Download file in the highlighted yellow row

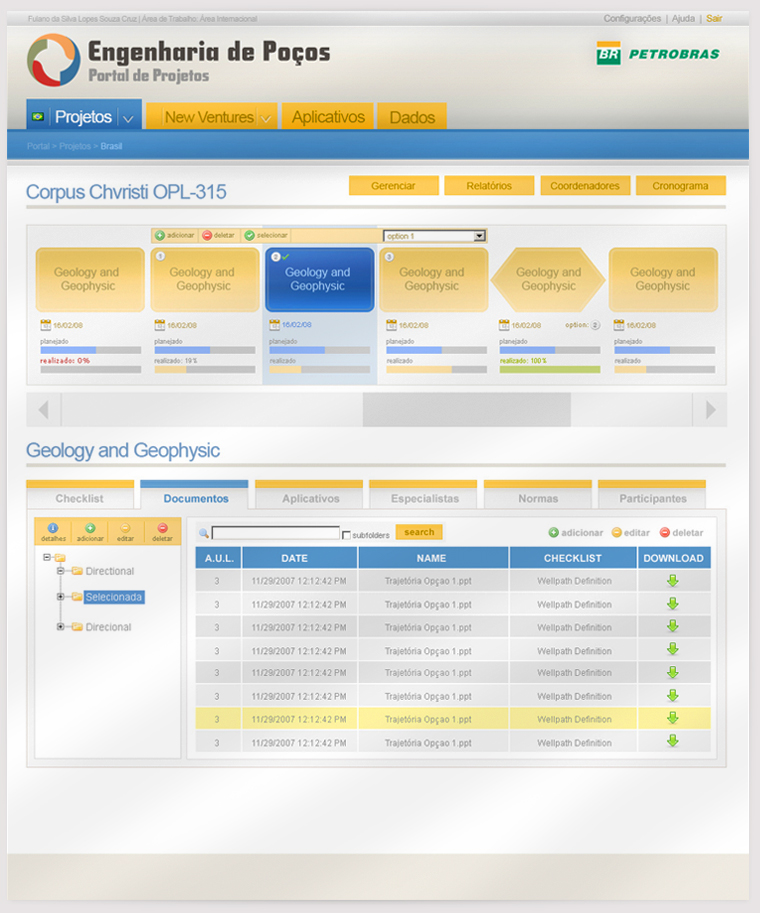[673, 718]
